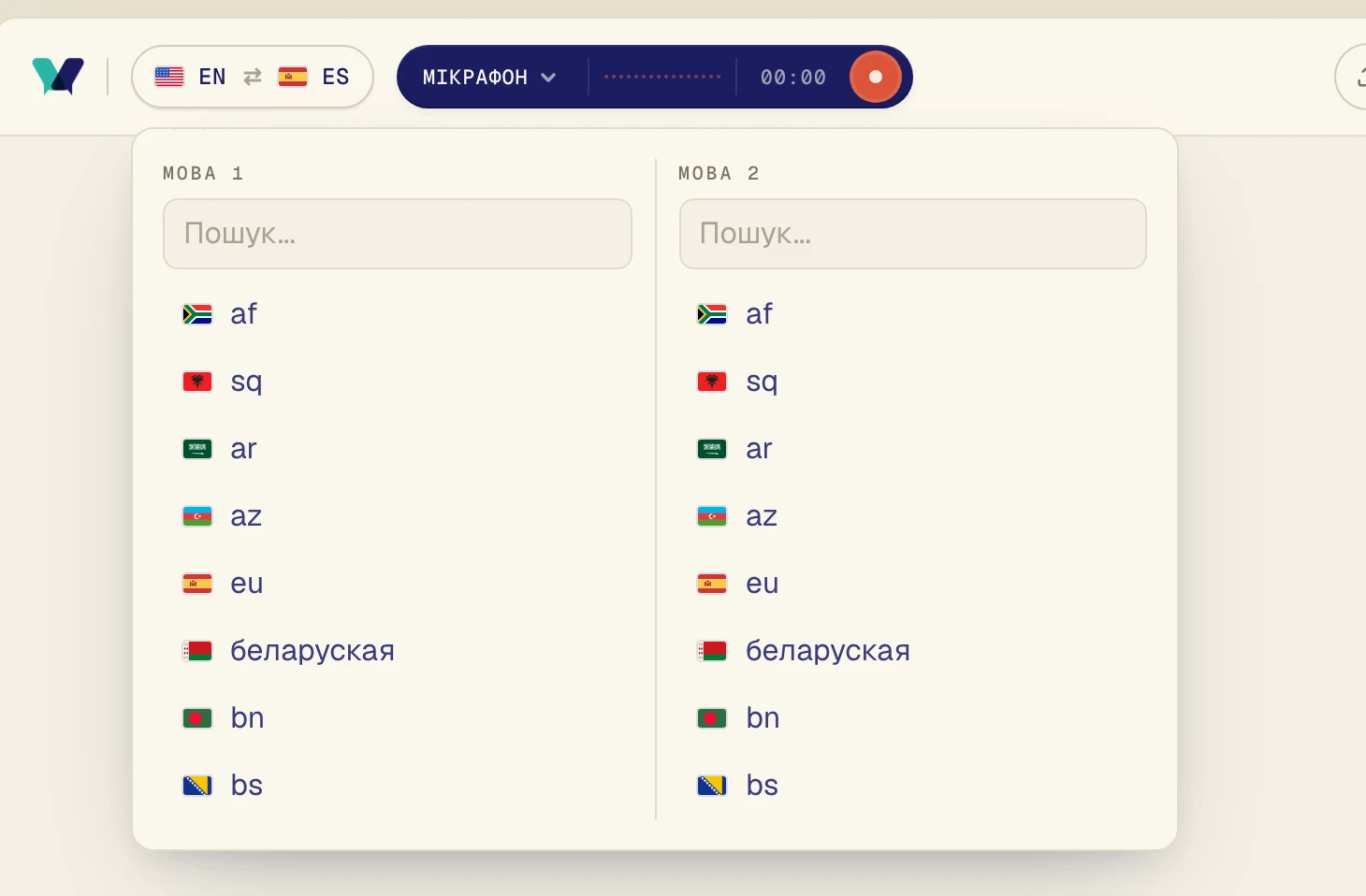Click the Albania flag in Мова 1
The height and width of the screenshot is (896, 1366).
pyautogui.click(x=197, y=382)
